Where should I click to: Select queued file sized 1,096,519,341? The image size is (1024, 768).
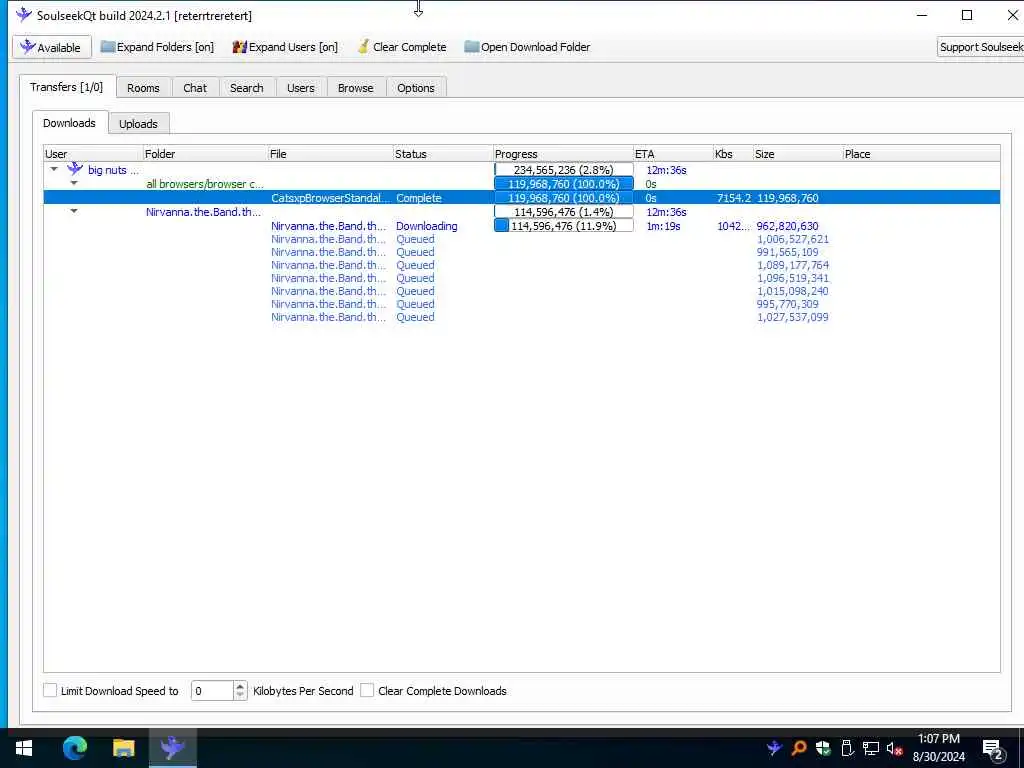tap(522, 278)
